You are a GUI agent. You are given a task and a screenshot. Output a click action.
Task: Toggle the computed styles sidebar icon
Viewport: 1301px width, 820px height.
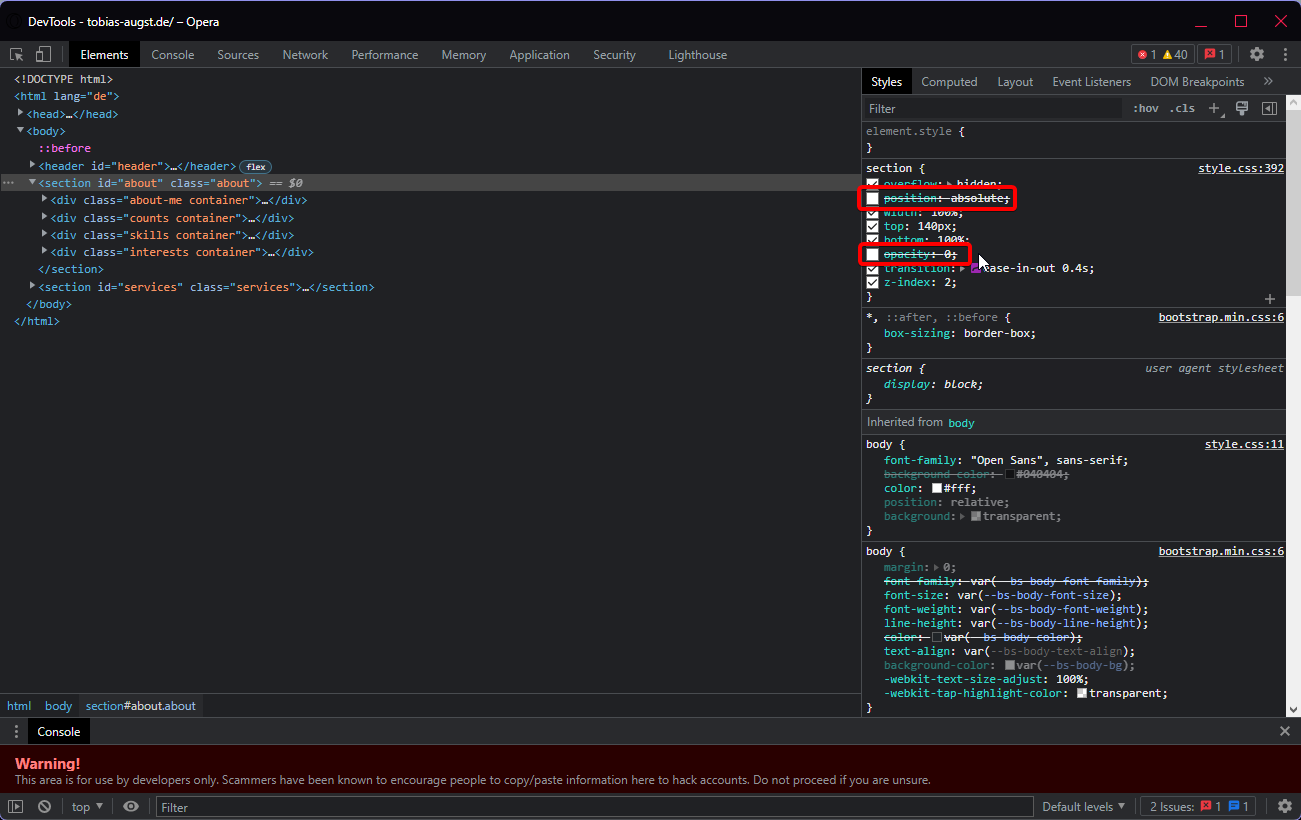[x=1269, y=108]
